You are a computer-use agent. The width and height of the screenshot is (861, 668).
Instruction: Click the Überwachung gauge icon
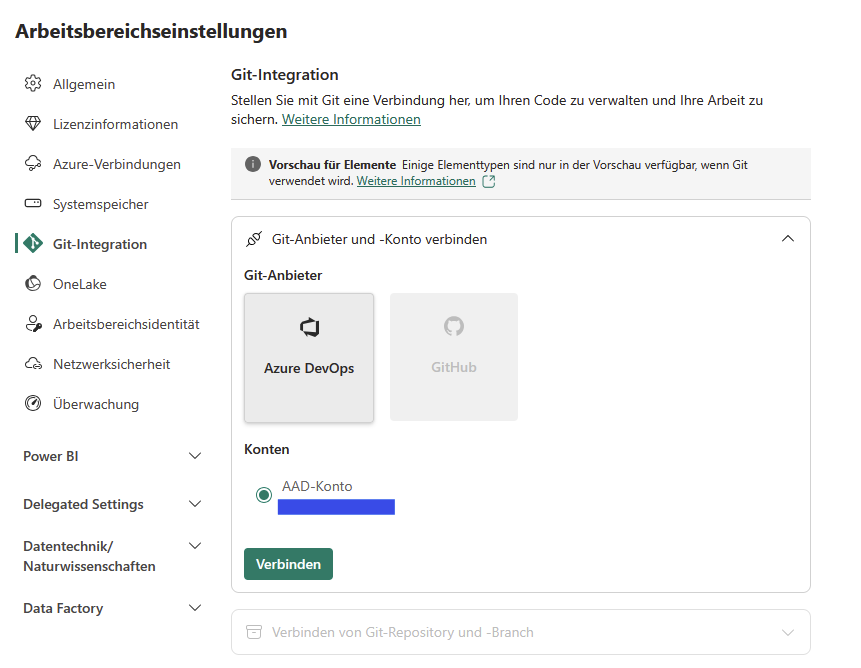coord(33,403)
